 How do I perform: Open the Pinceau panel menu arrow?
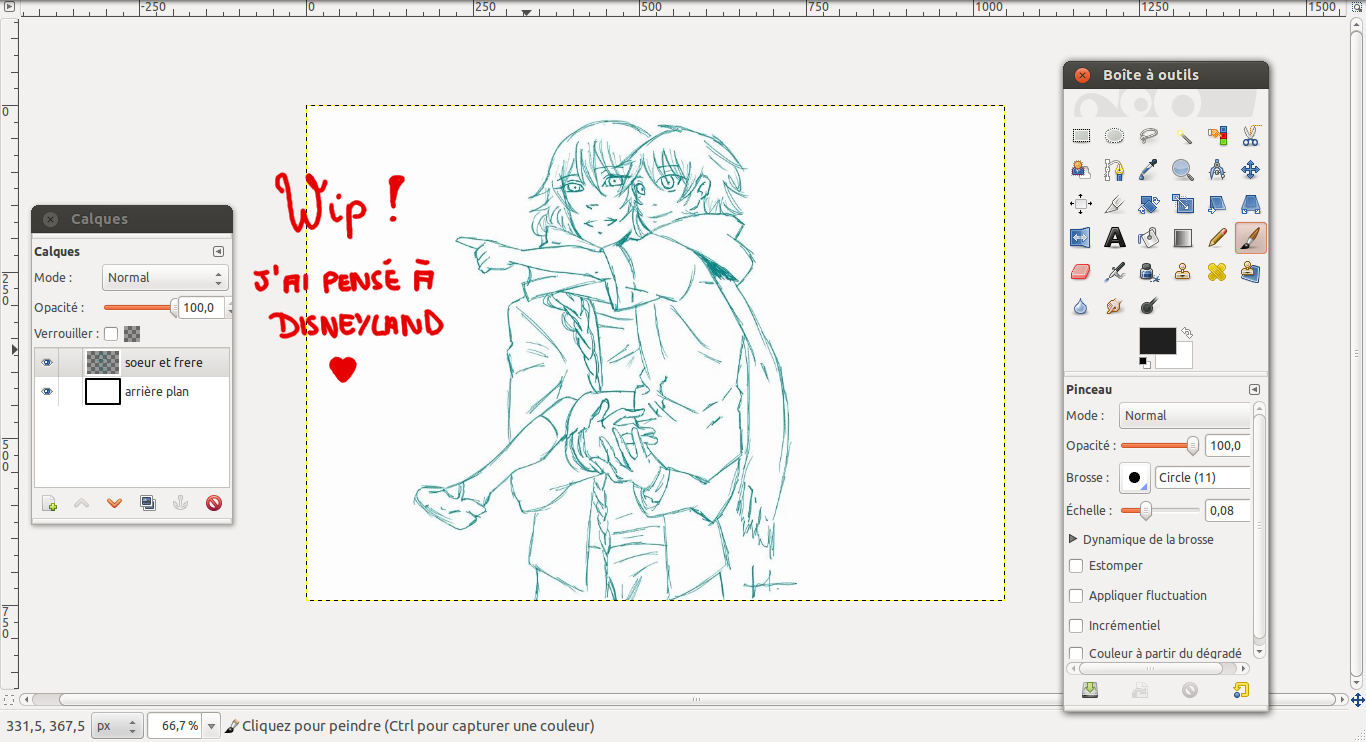coord(1254,390)
